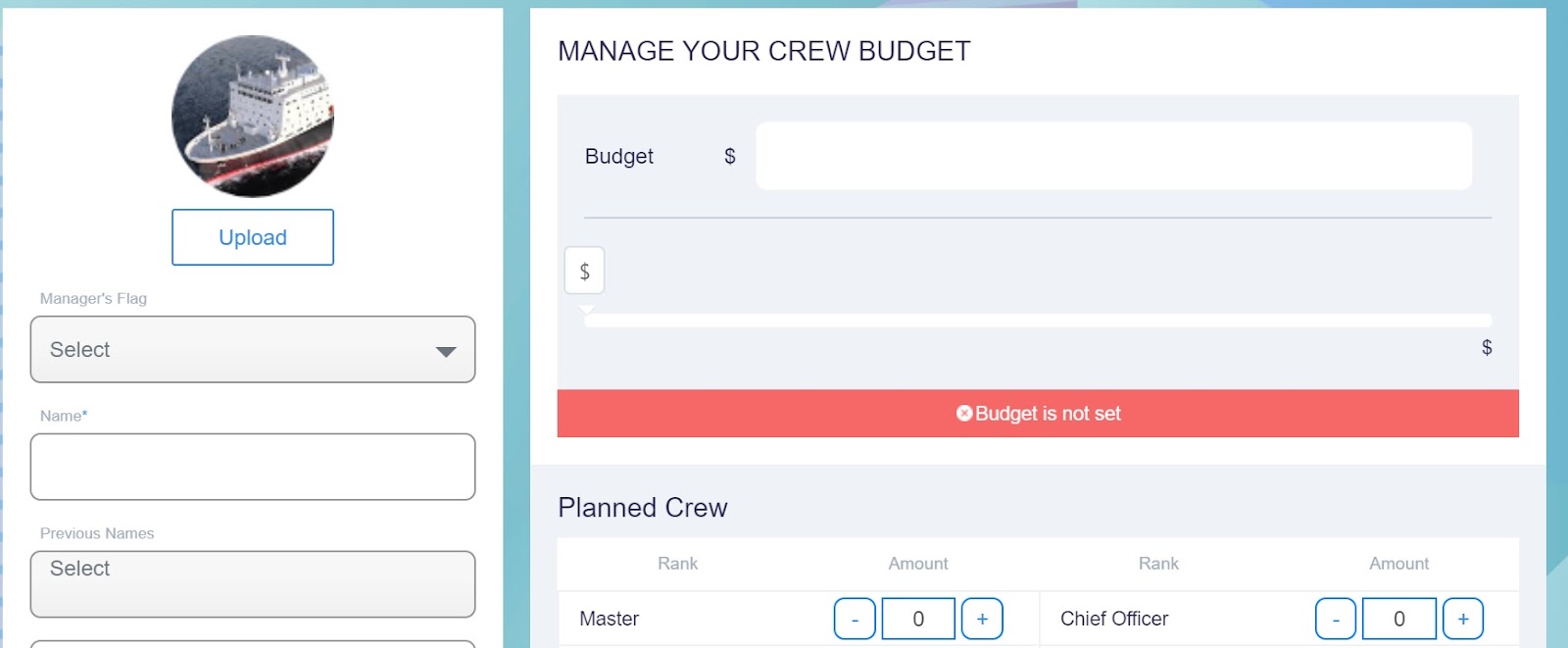
Task: Click the budget slider track
Action: pos(1039,321)
